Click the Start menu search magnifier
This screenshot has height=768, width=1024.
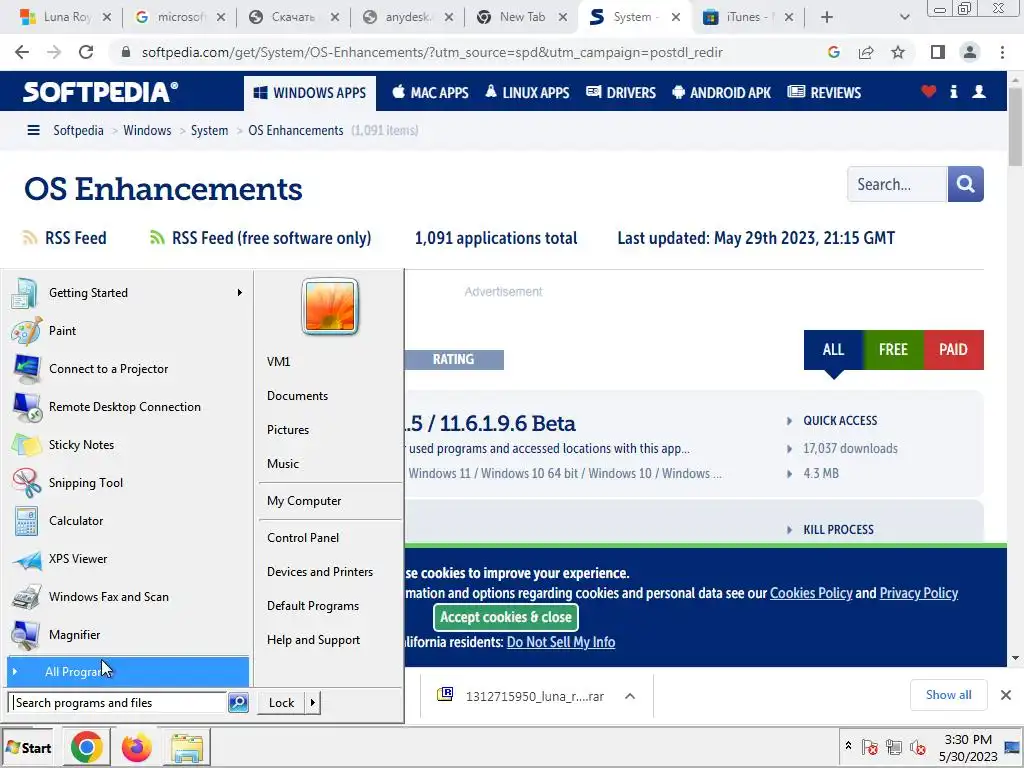(x=238, y=703)
